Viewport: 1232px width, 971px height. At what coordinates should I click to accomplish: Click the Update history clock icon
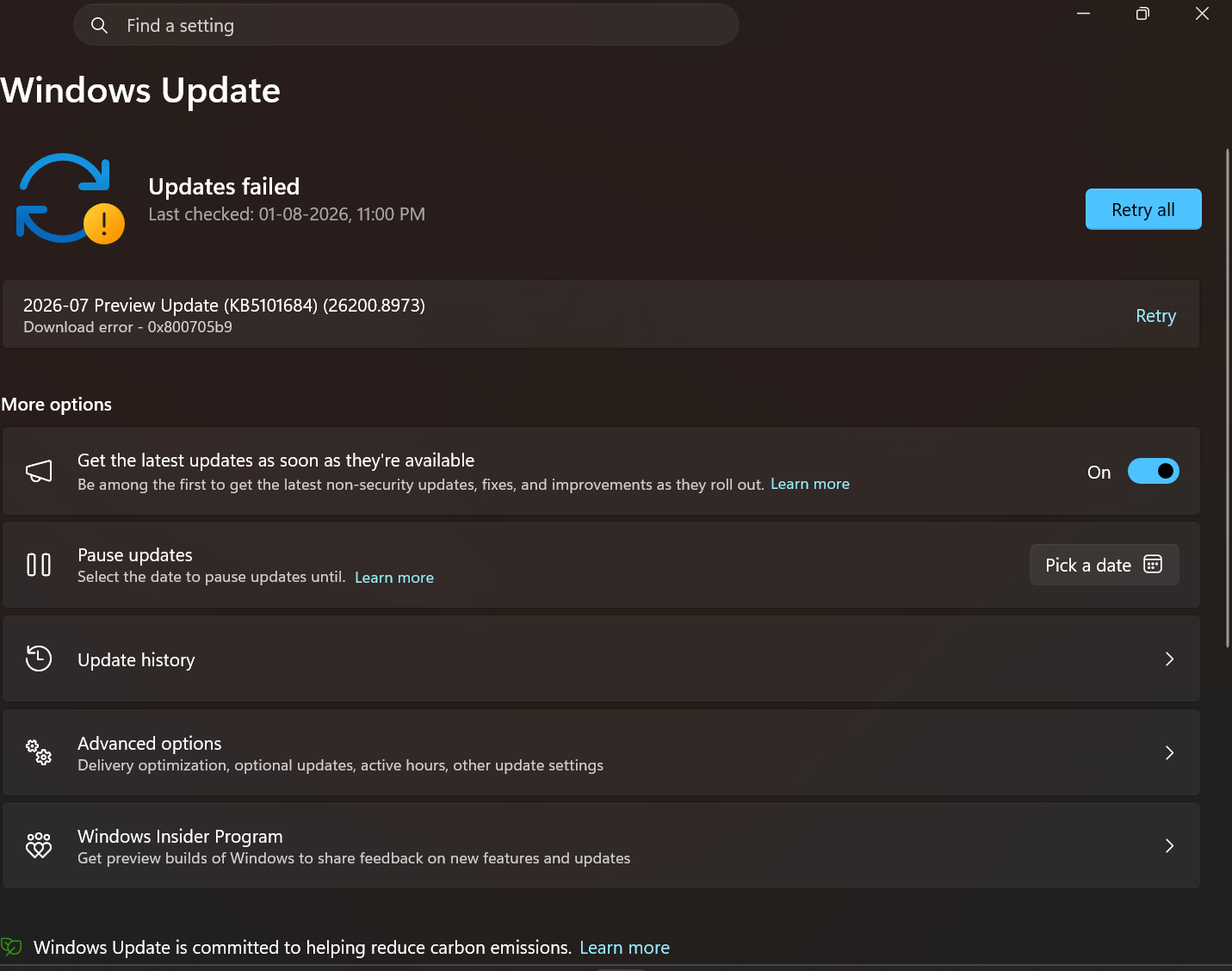39,659
